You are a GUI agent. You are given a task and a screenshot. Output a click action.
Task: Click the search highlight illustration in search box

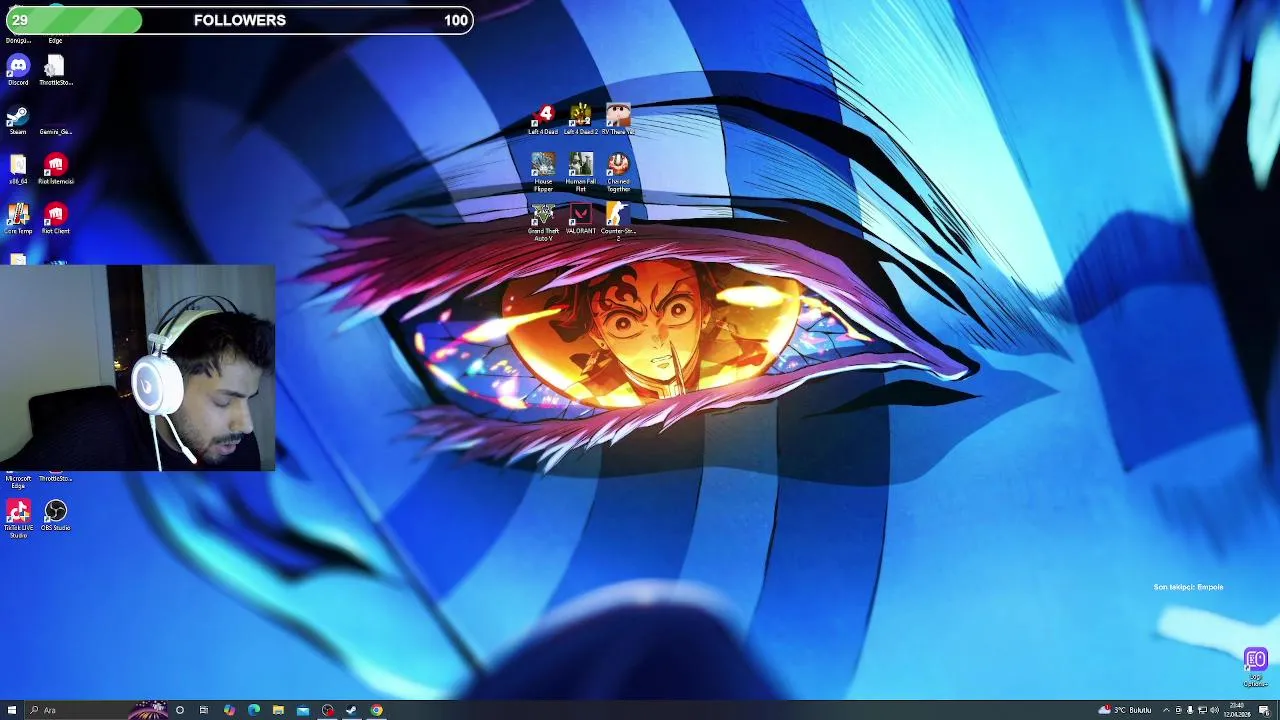[x=148, y=710]
